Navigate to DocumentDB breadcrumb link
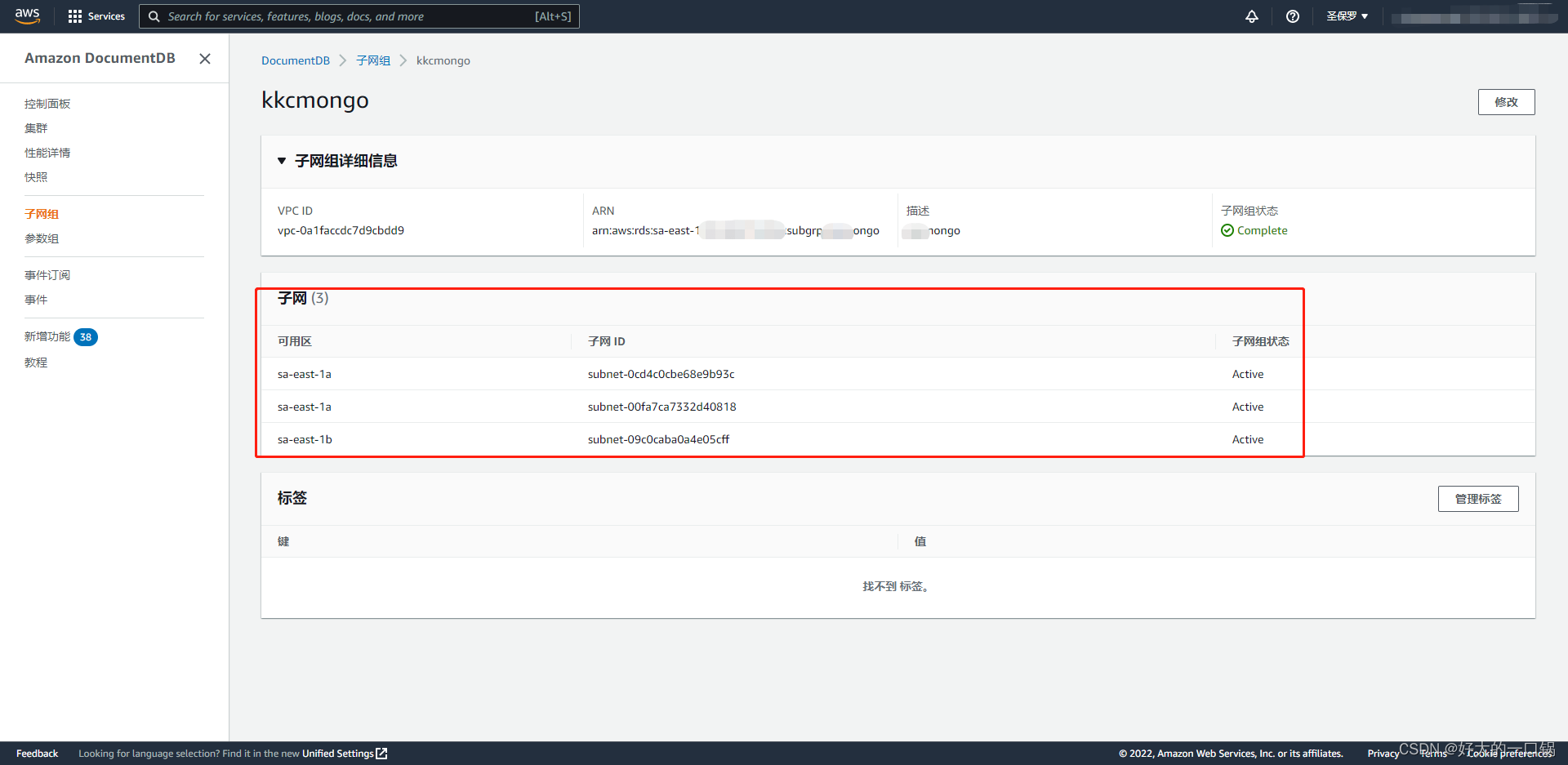1568x765 pixels. click(295, 60)
